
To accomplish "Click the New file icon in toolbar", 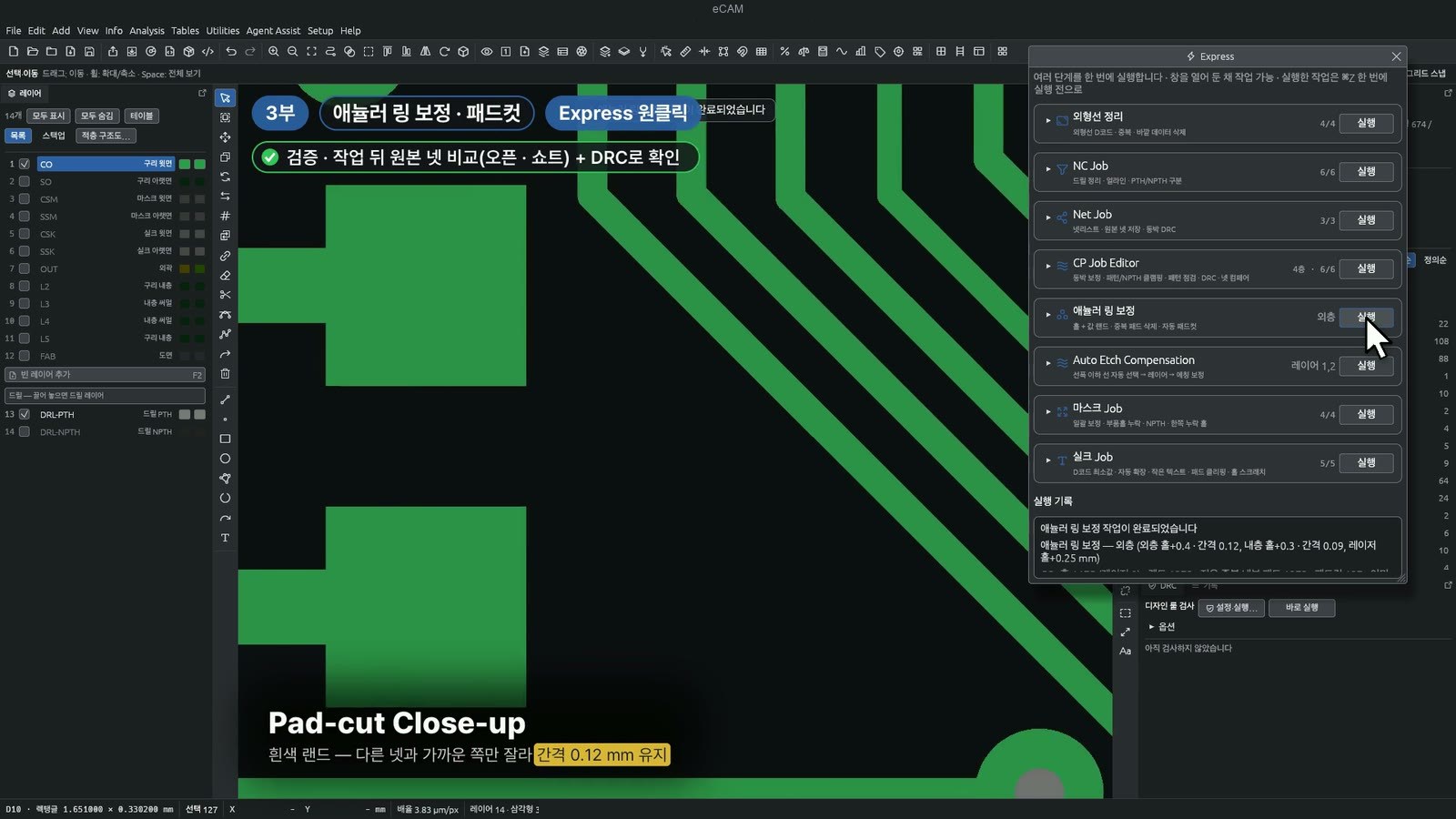I will (x=14, y=52).
